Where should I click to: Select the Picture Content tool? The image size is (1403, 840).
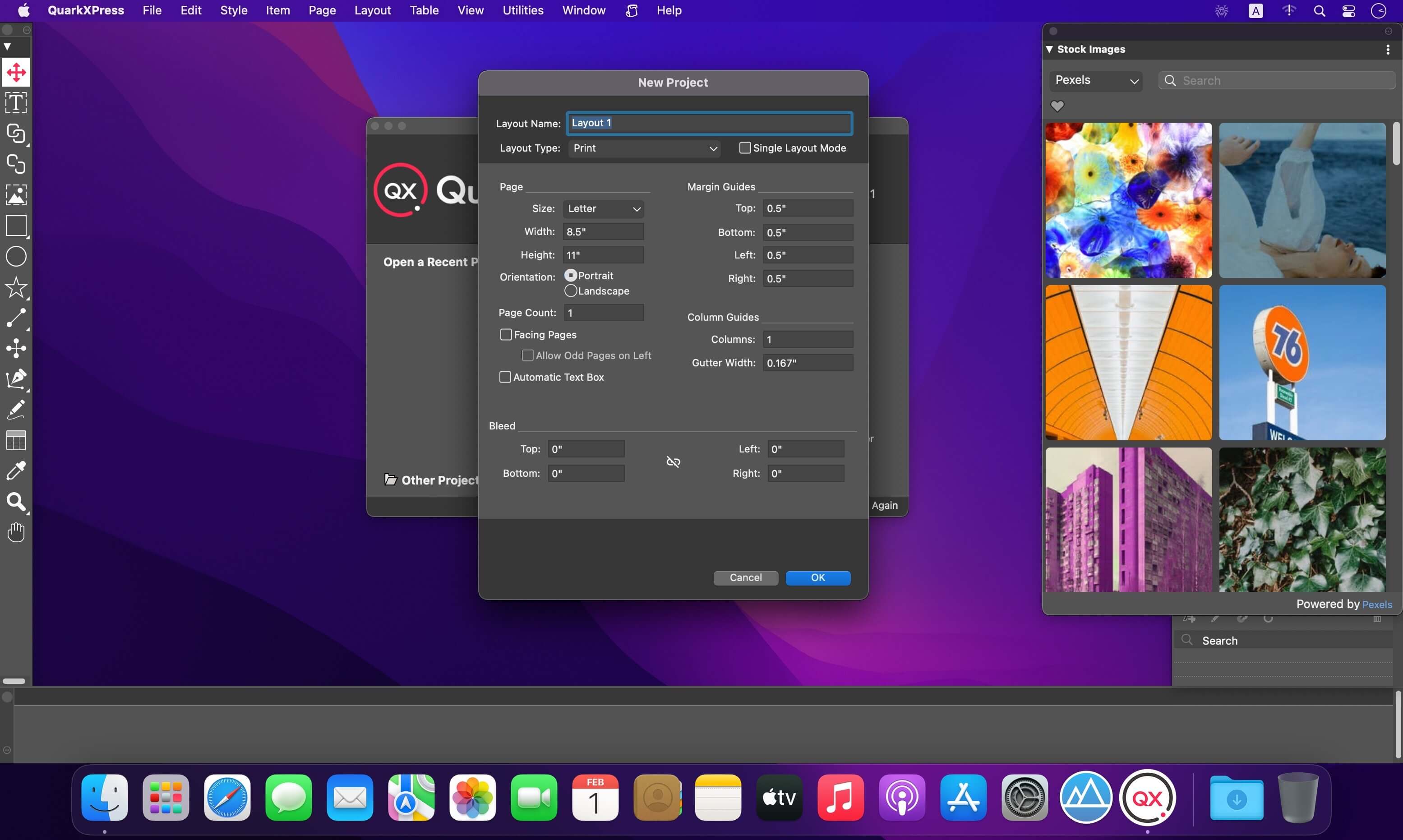[x=16, y=195]
